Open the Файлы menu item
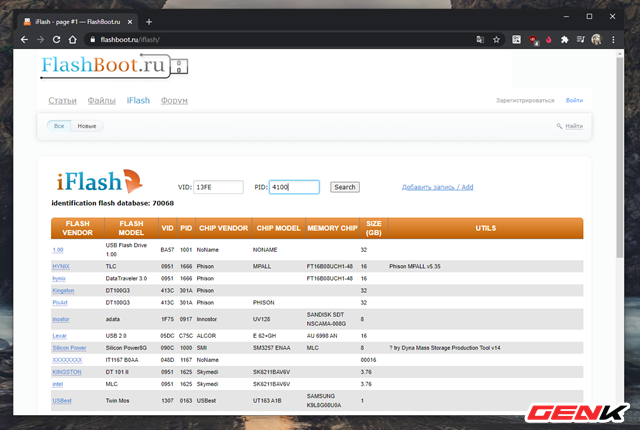The height and width of the screenshot is (430, 640). 102,100
